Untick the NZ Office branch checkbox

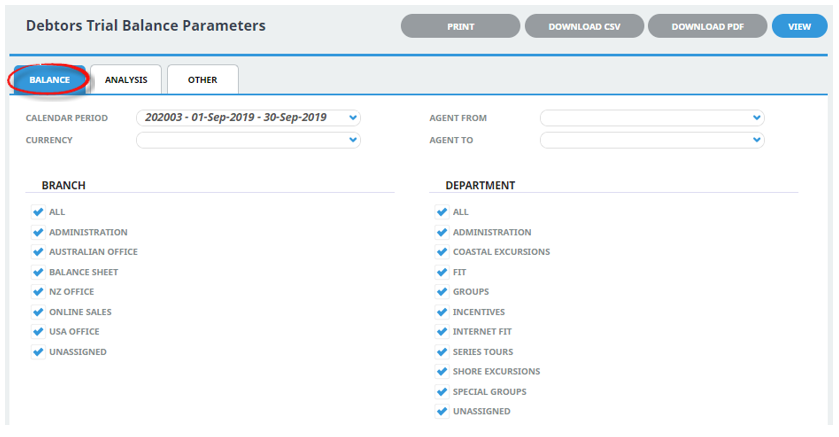pos(38,292)
